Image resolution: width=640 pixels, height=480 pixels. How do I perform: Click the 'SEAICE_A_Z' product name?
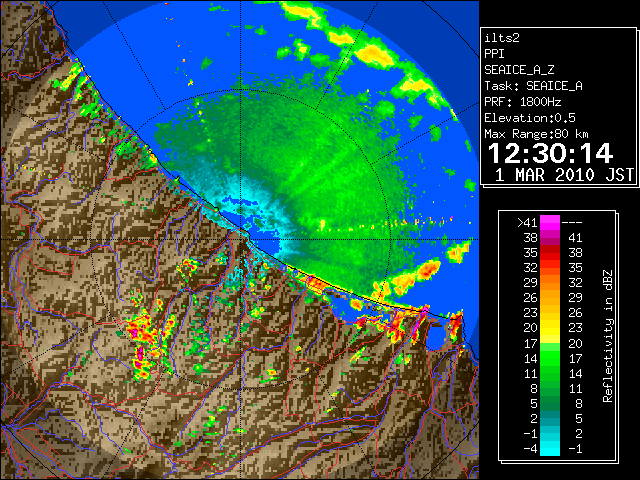coord(519,70)
